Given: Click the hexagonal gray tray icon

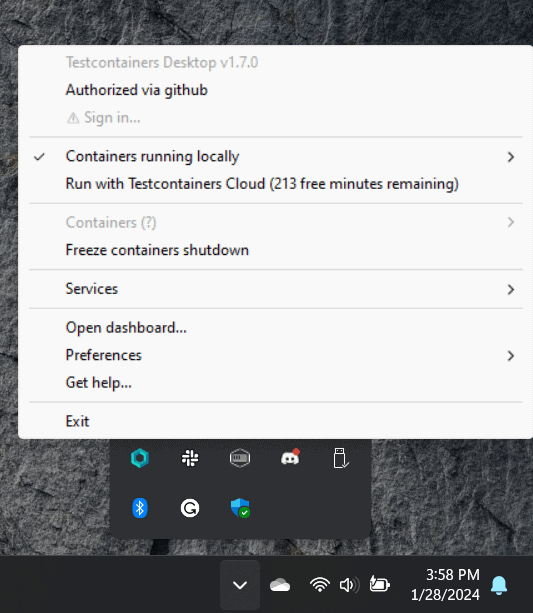Looking at the screenshot, I should click(x=240, y=458).
